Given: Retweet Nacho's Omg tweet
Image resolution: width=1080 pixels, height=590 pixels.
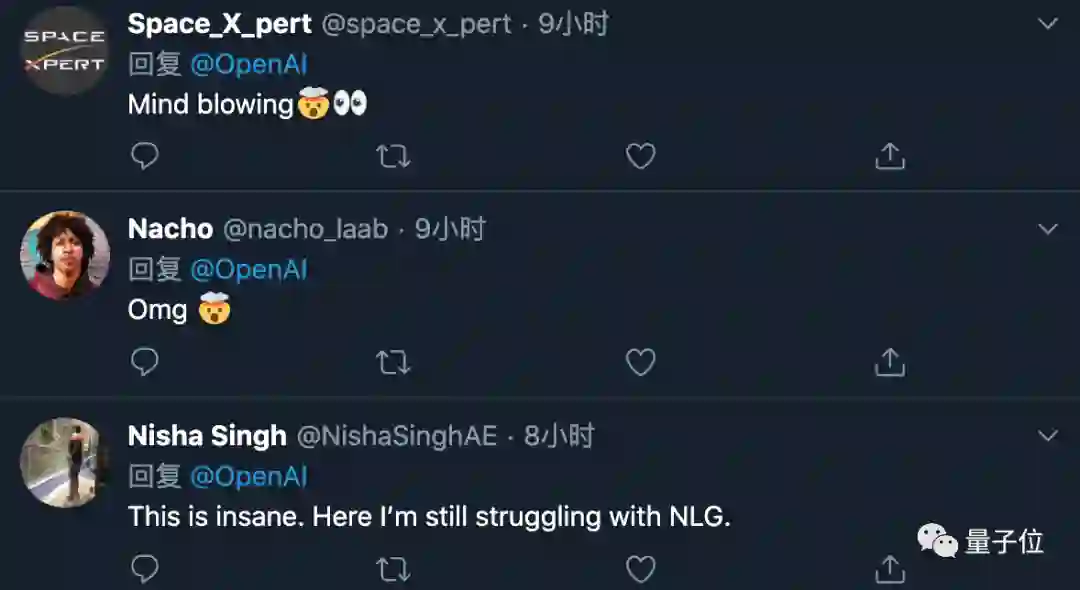Looking at the screenshot, I should tap(393, 362).
